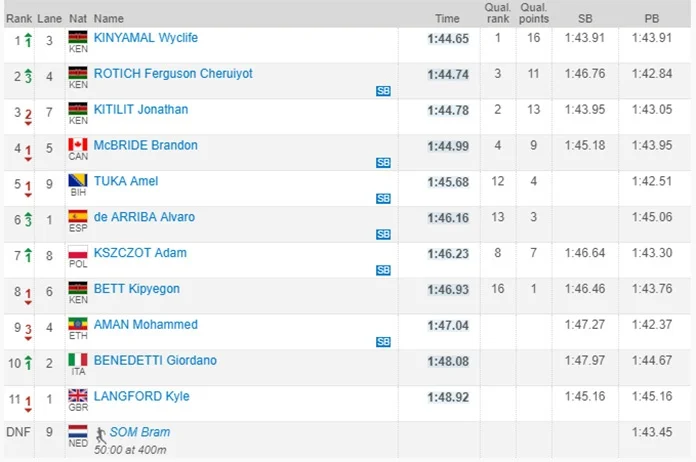The height and width of the screenshot is (462, 696).
Task: Open BETT Kipyegon's athlete page
Action: pyautogui.click(x=135, y=289)
